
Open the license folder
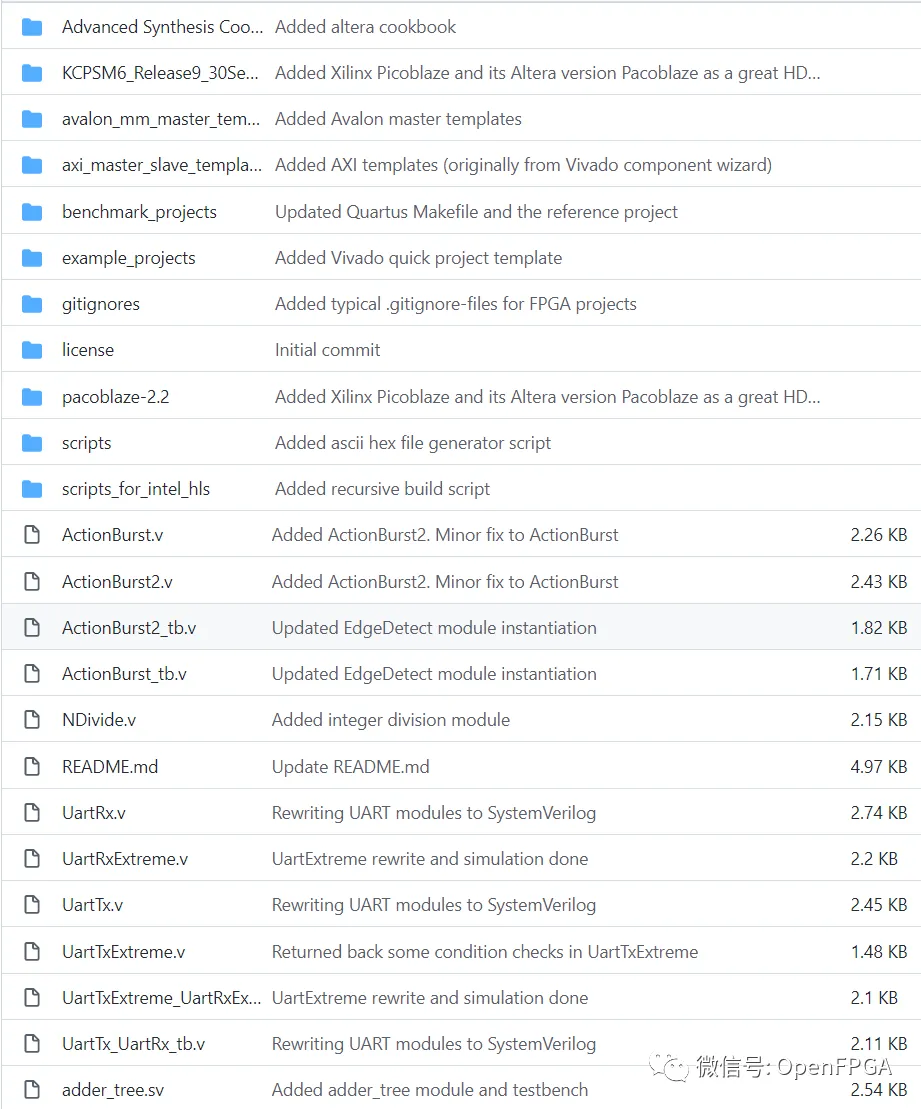[88, 350]
